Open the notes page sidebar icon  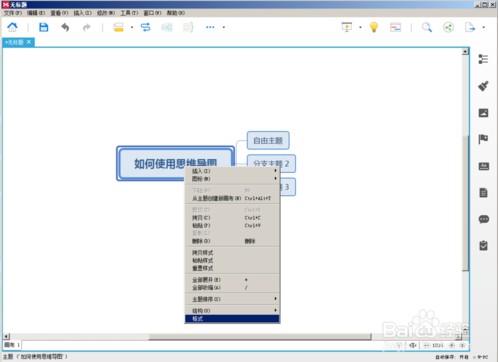pos(483,193)
